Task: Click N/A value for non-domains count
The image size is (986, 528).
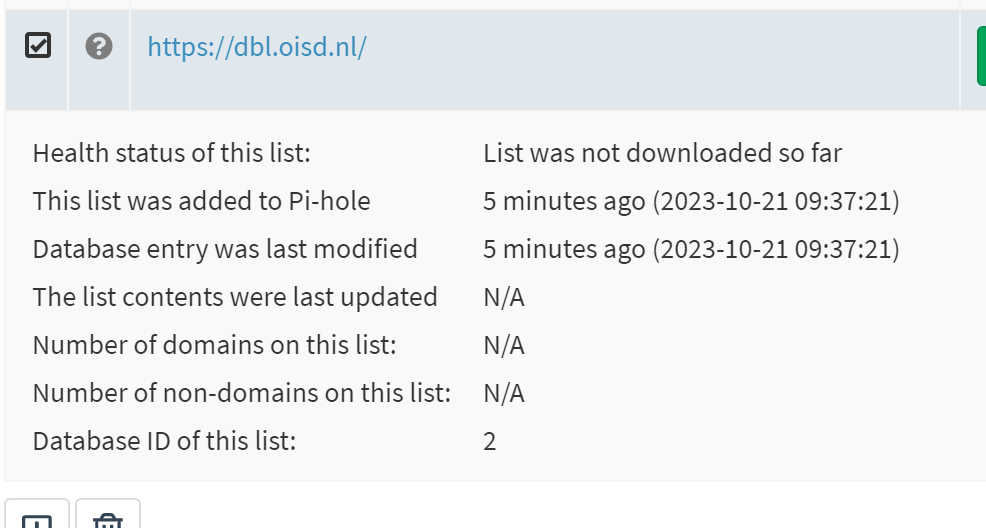Action: [503, 394]
